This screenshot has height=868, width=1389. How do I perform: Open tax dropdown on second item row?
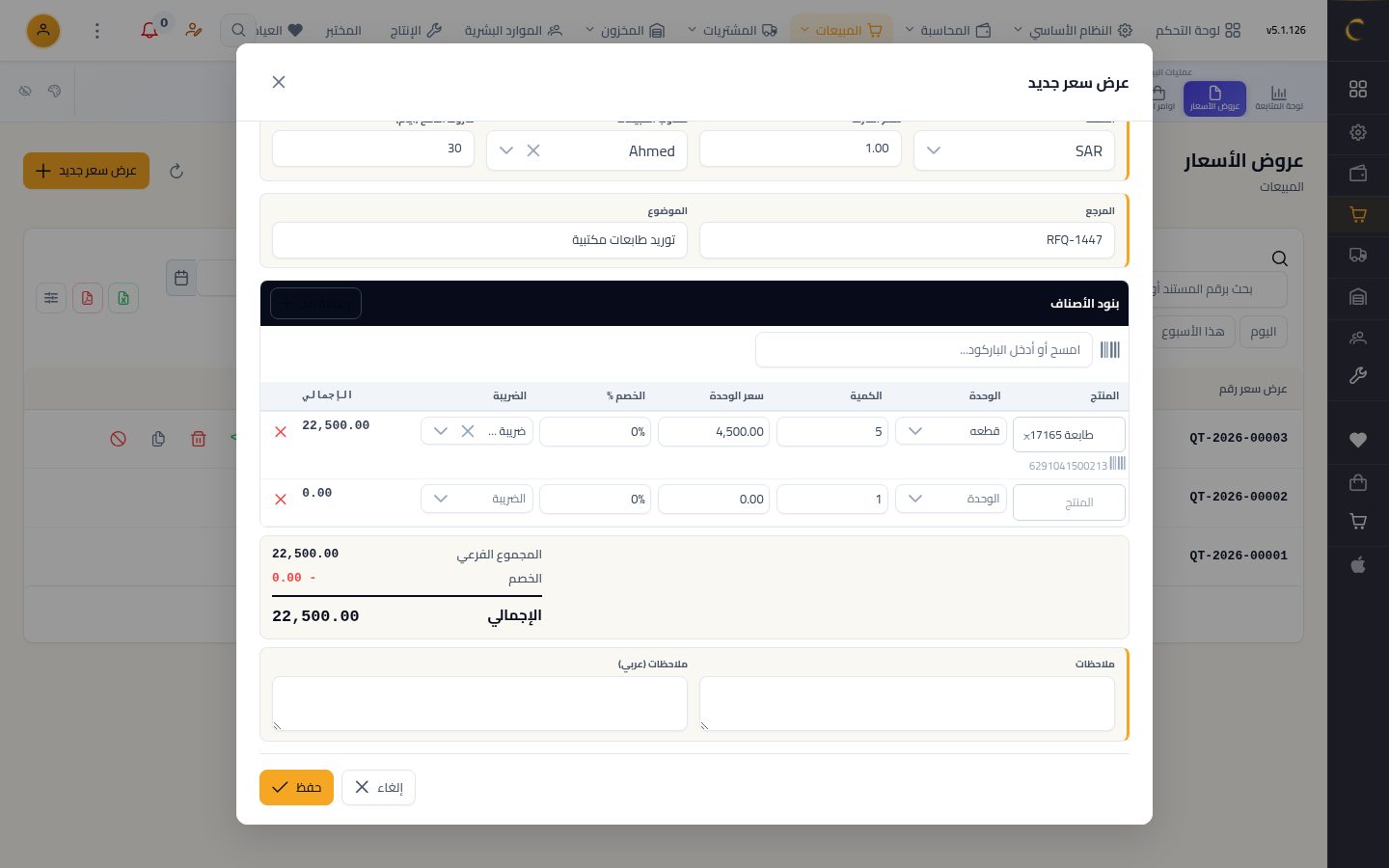[477, 499]
